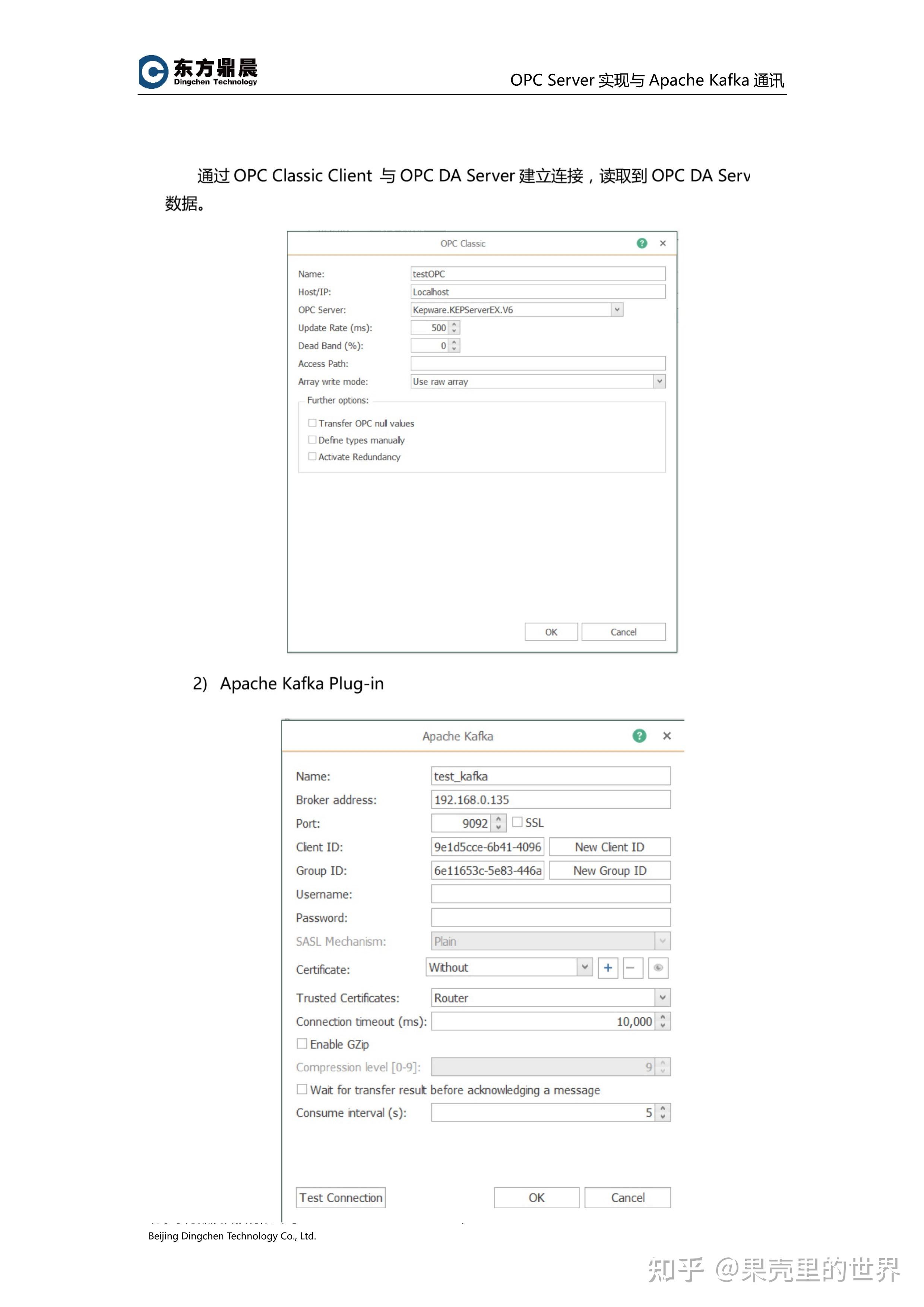Close the OPC Classic dialog with X
This screenshot has height=1307, width=924.
coord(663,243)
